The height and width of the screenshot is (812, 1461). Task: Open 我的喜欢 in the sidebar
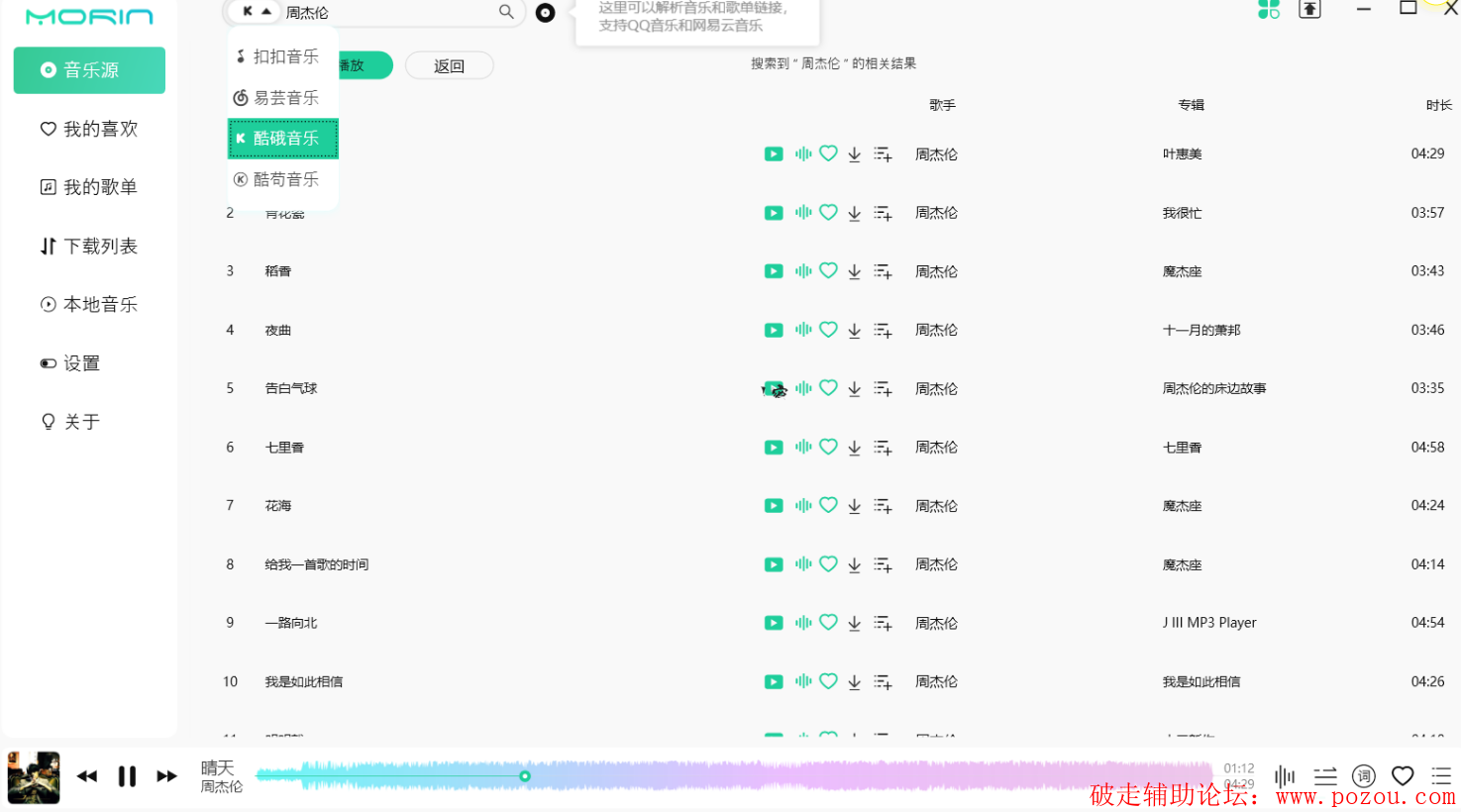89,129
